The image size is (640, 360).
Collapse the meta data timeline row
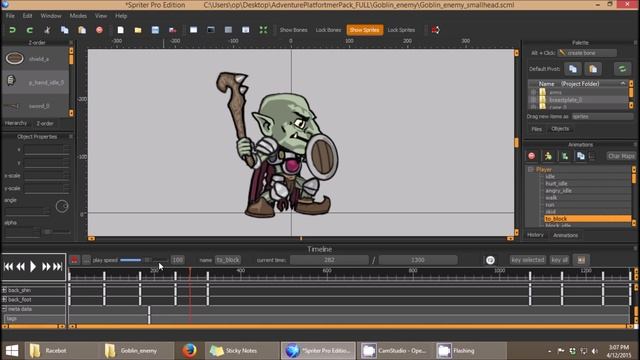click(x=4, y=309)
